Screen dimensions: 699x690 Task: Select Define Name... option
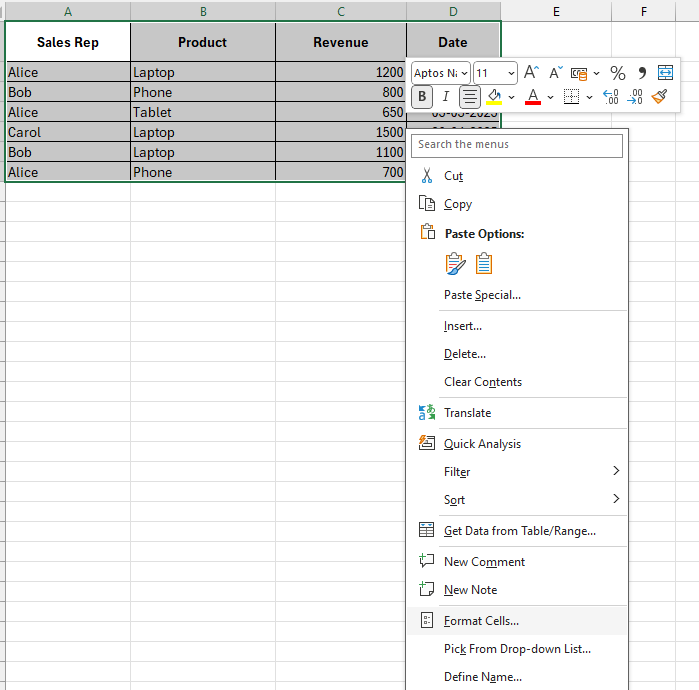pos(517,677)
